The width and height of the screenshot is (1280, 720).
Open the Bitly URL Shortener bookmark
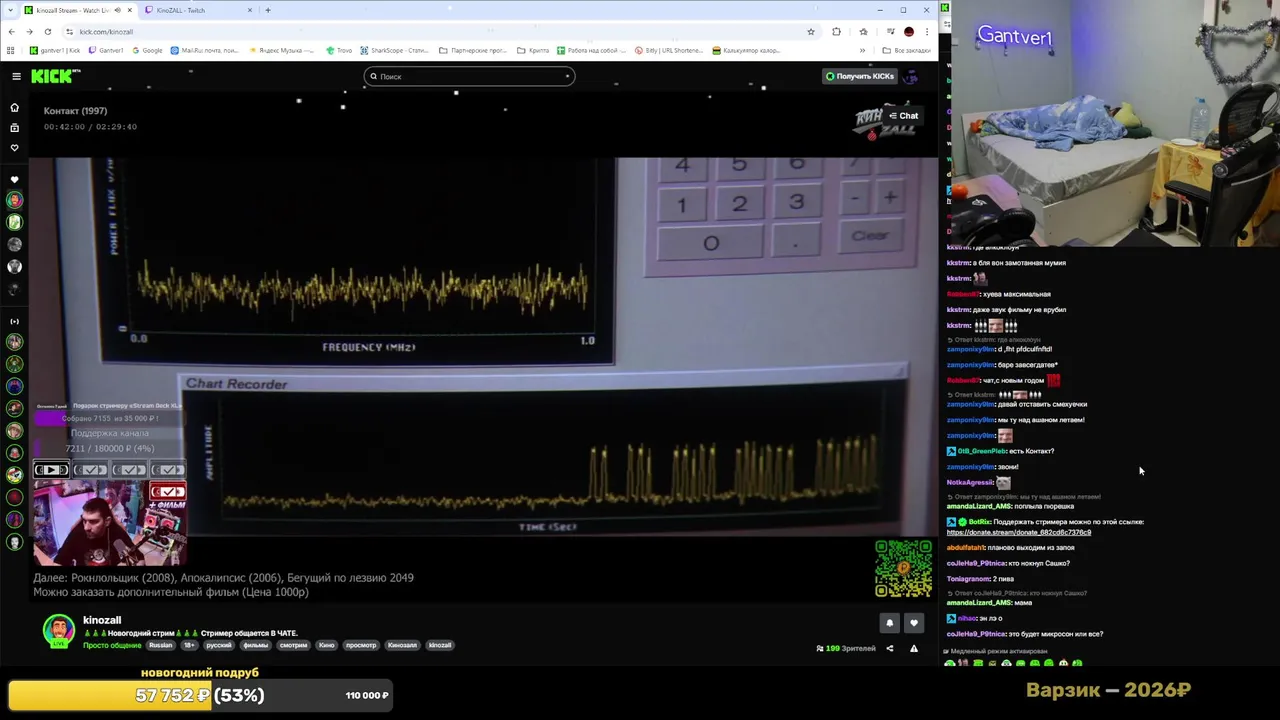(669, 50)
